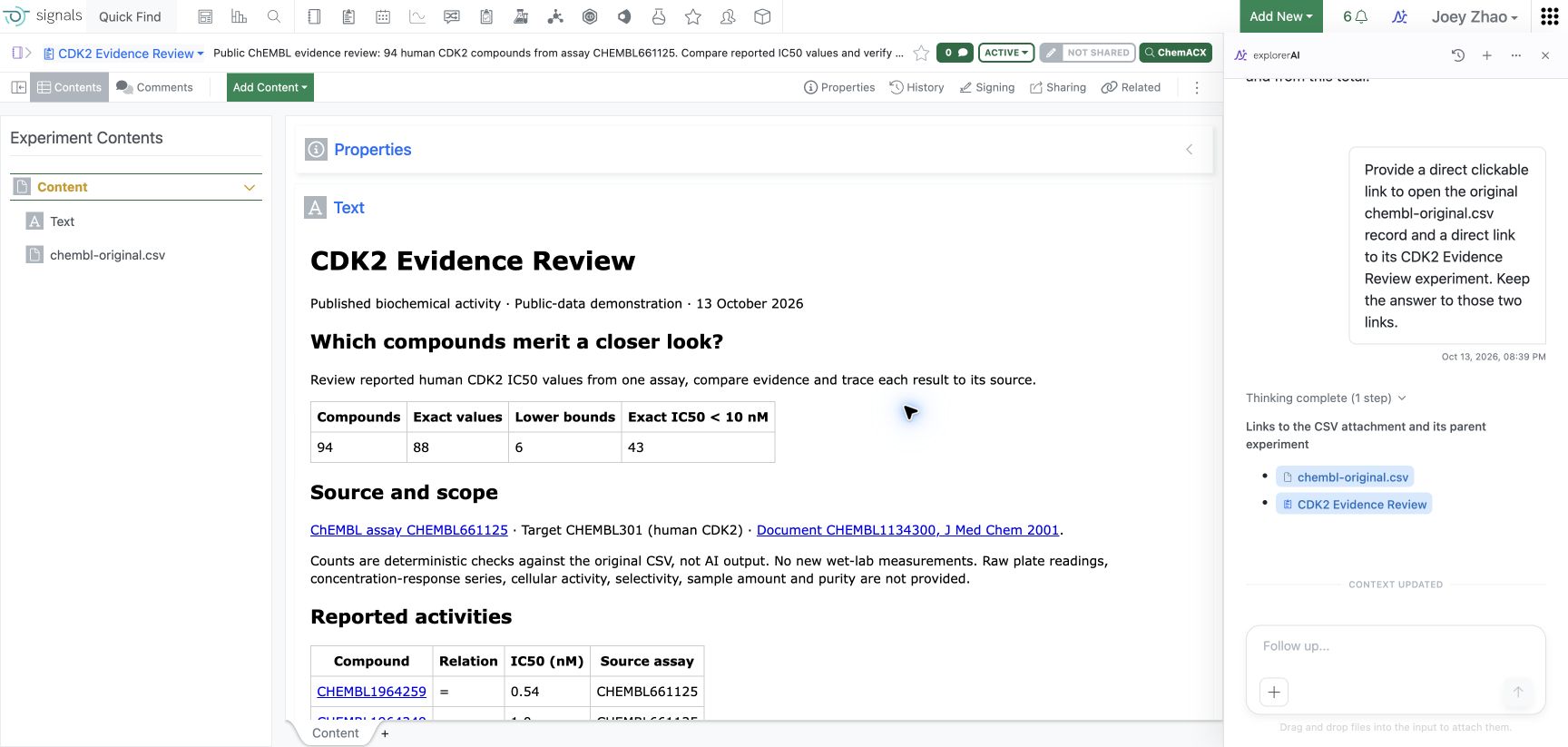The height and width of the screenshot is (747, 1568).
Task: Toggle the explorerAI panel from top bar
Action: (1400, 16)
